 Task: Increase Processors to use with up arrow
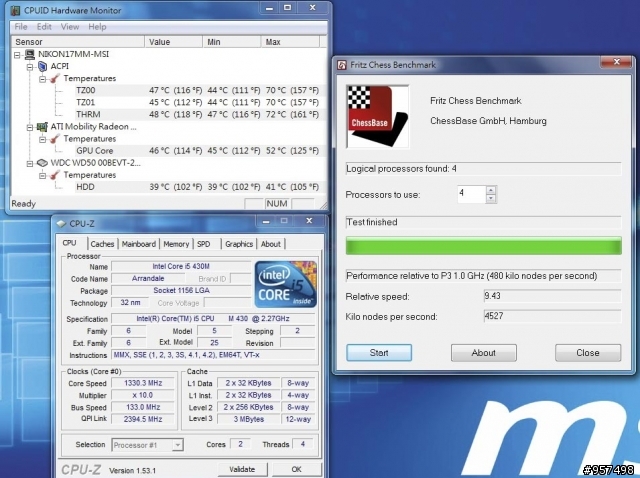point(491,190)
